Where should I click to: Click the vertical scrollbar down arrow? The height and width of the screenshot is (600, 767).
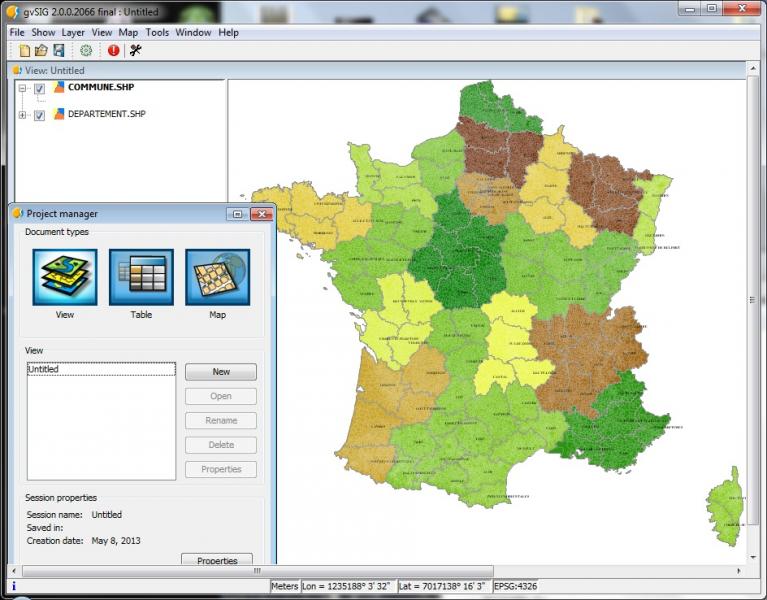point(752,557)
